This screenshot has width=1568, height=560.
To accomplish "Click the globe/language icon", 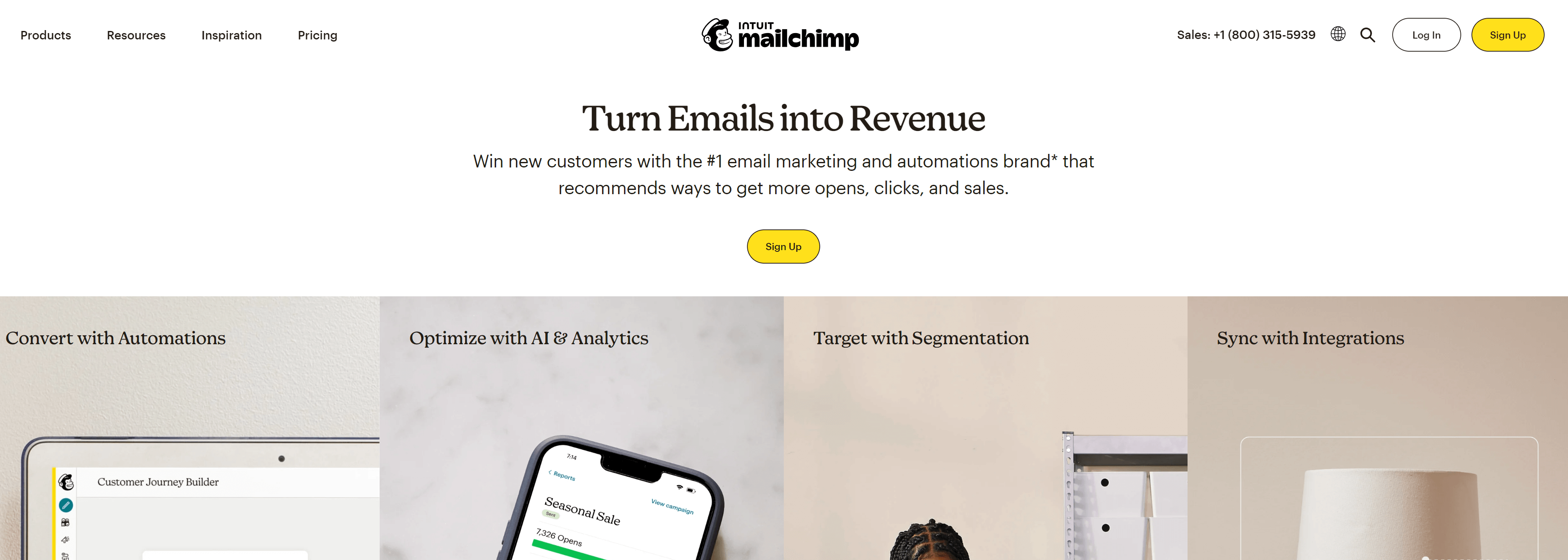I will [x=1338, y=36].
